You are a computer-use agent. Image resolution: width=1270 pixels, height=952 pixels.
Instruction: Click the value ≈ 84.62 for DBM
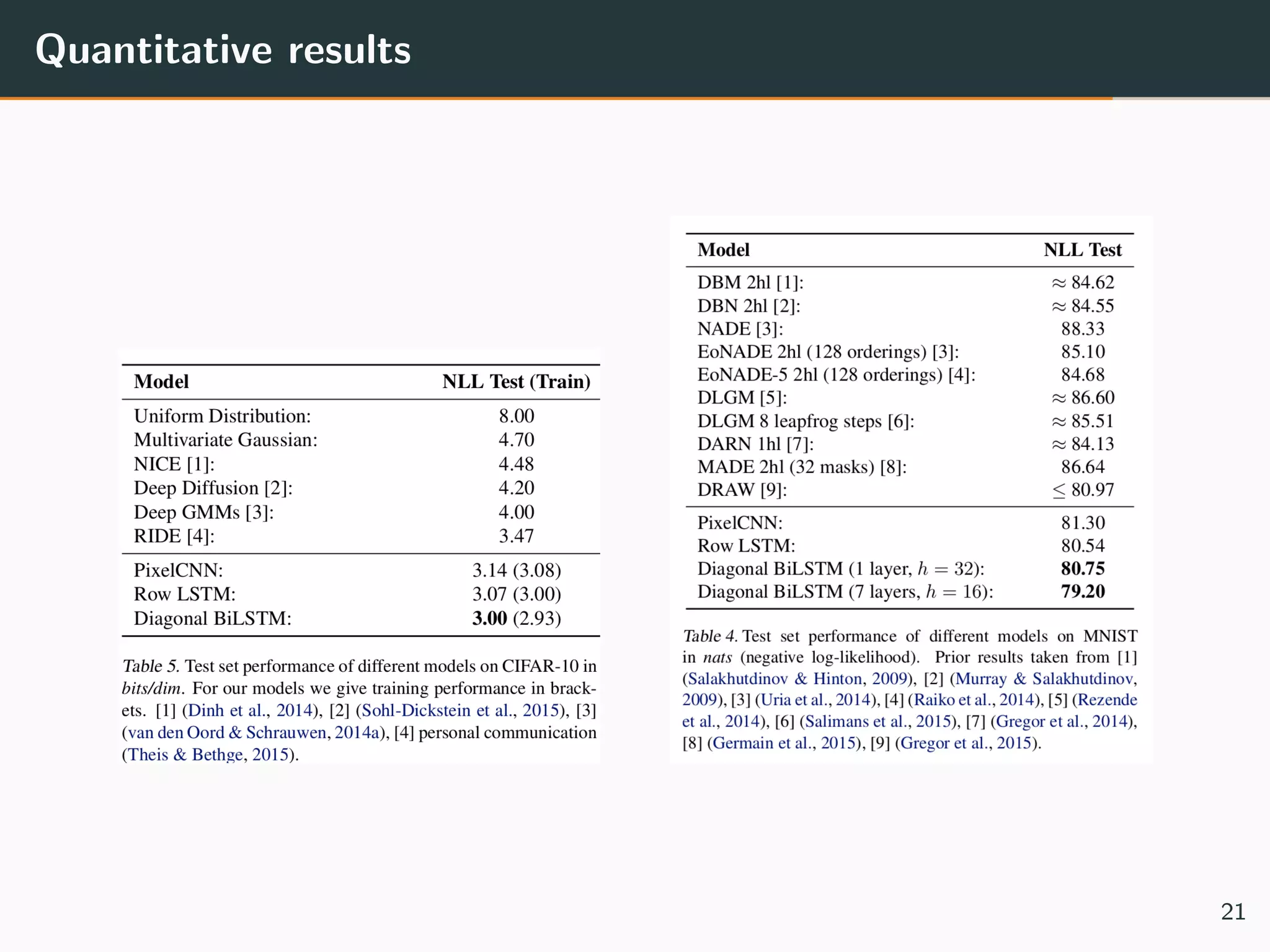(x=1083, y=283)
